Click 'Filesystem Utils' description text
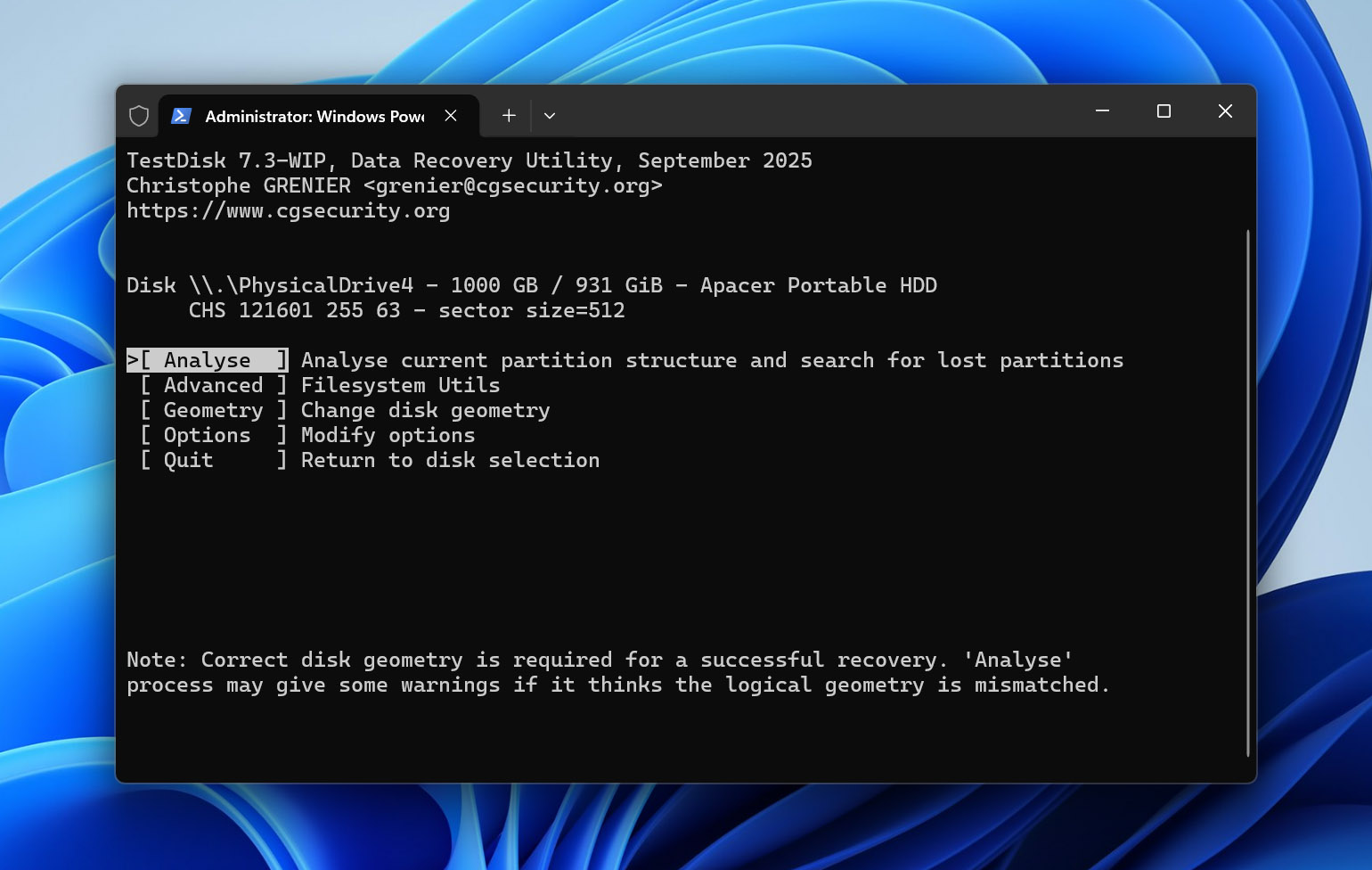 [400, 385]
